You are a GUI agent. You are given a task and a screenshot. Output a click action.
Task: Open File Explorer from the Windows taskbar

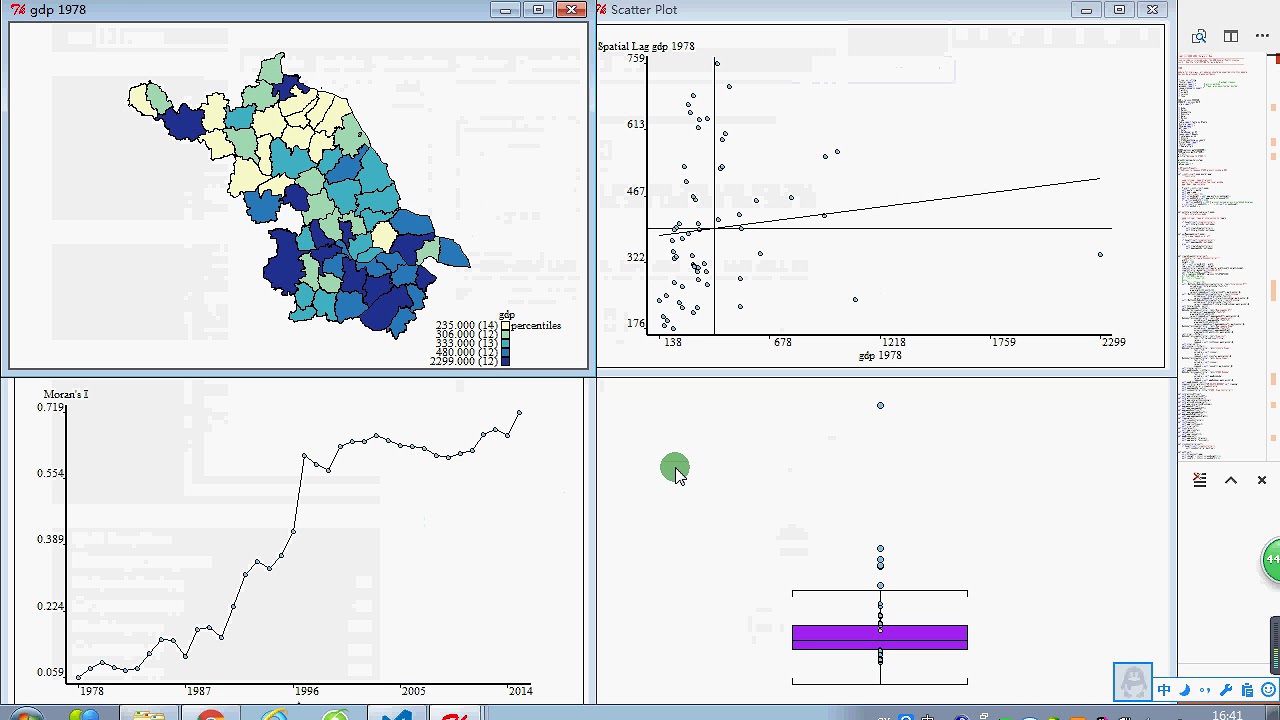point(148,715)
